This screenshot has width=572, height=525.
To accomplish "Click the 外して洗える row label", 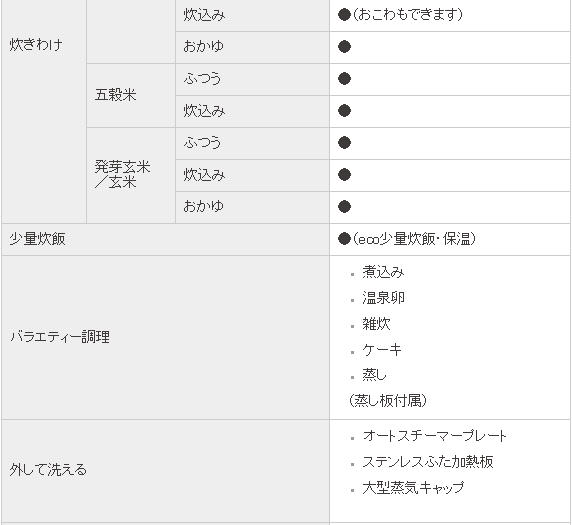I will coord(48,470).
